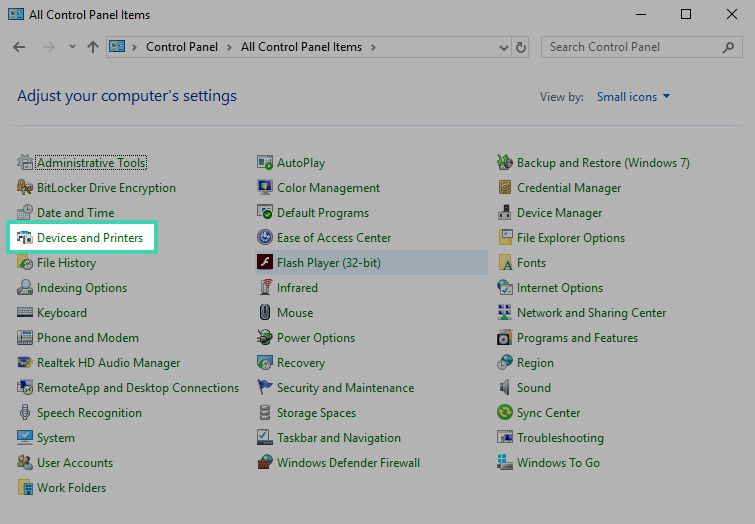Screen dimensions: 755x524
Task: Open the Power Options icon
Action: (x=265, y=338)
